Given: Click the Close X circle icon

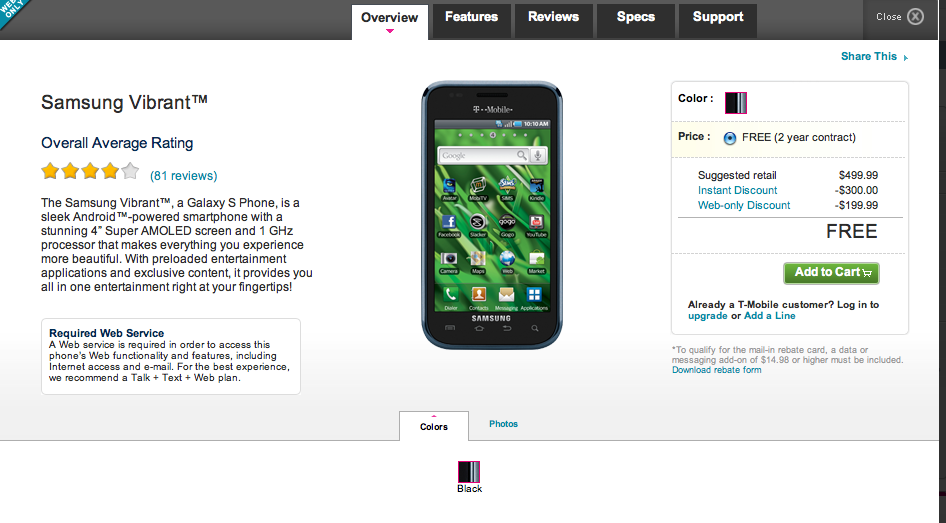Looking at the screenshot, I should click(x=915, y=17).
